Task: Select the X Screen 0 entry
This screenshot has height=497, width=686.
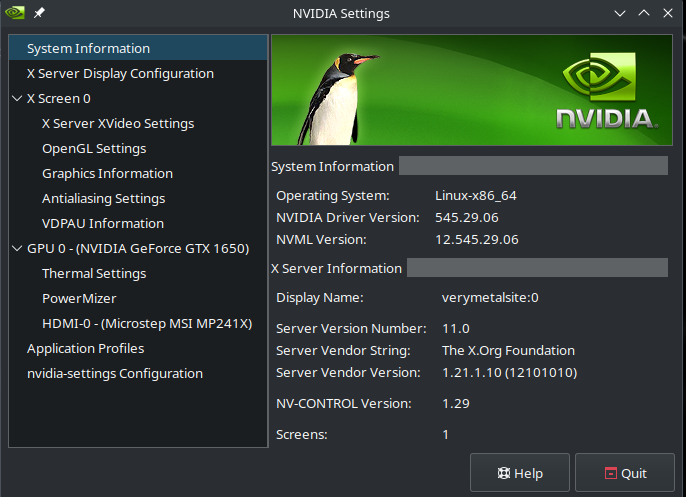Action: point(59,98)
